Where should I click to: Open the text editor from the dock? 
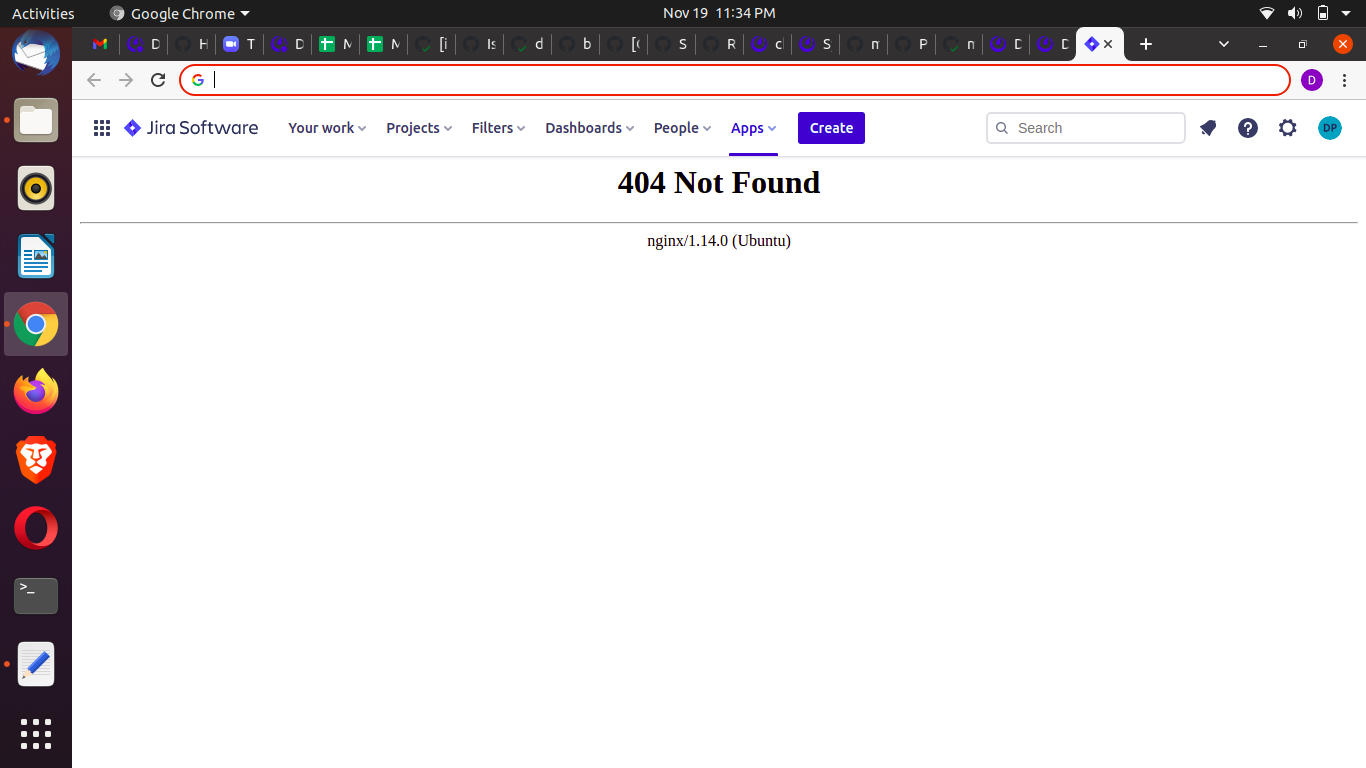pos(36,664)
